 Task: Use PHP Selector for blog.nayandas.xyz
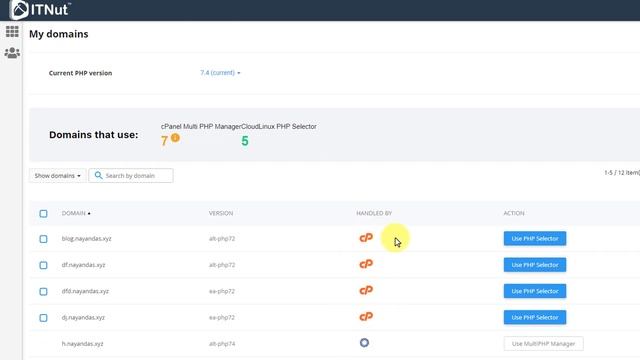(x=535, y=238)
